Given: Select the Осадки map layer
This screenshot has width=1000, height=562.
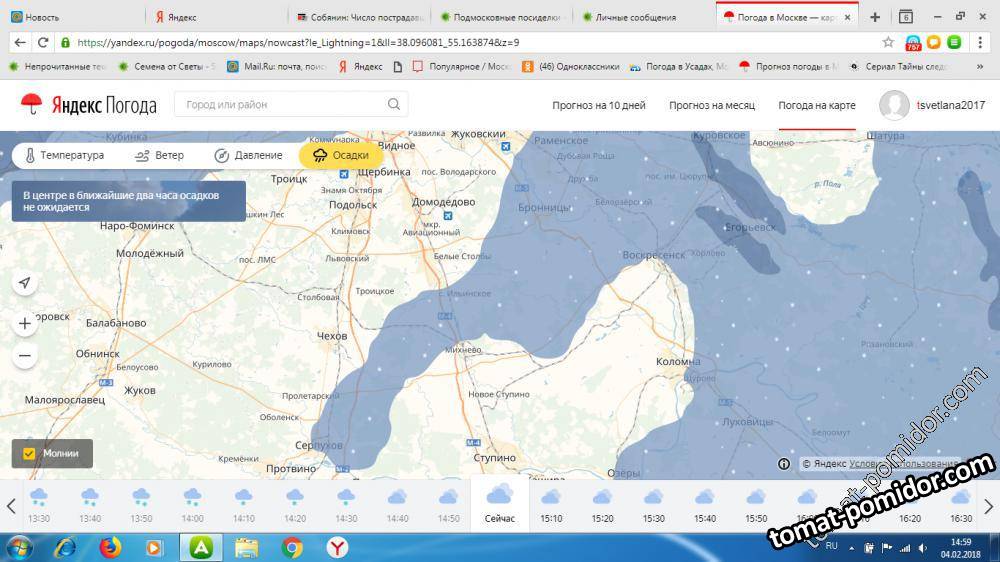Looking at the screenshot, I should 341,155.
